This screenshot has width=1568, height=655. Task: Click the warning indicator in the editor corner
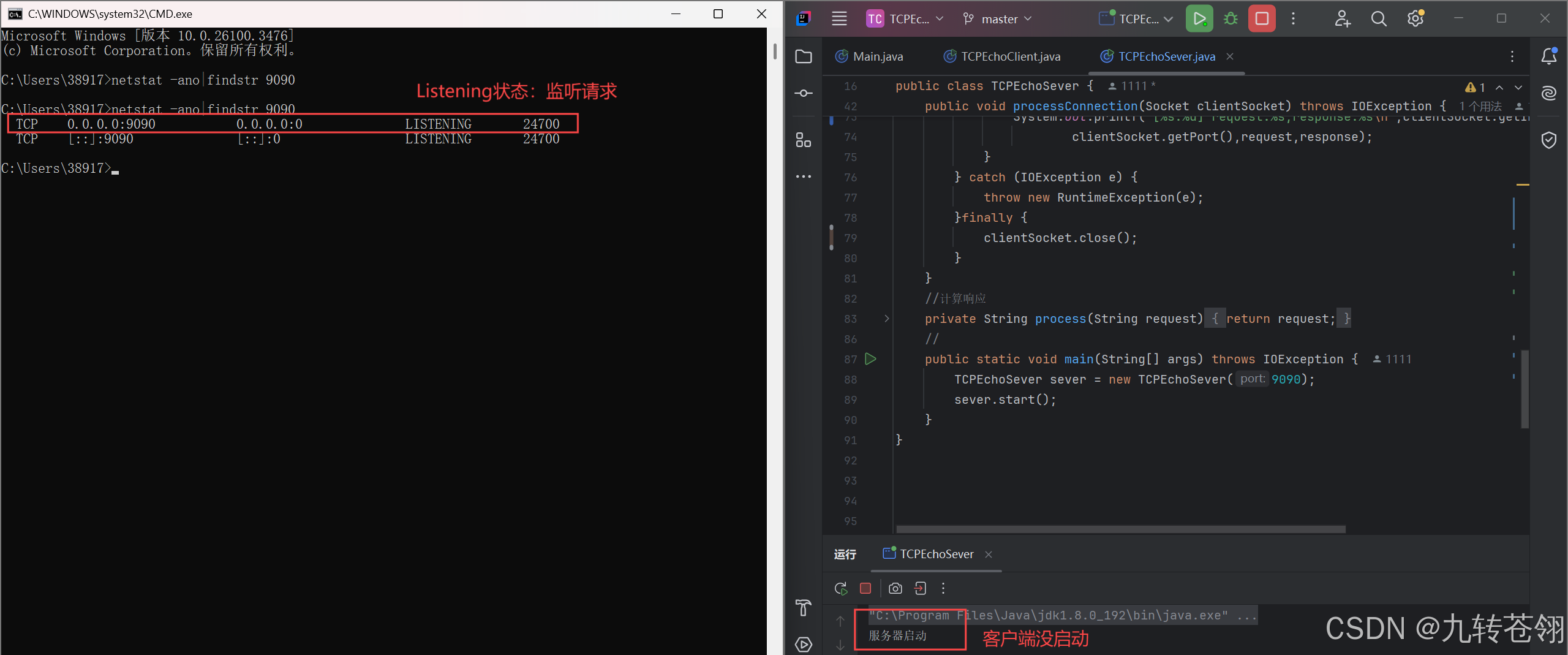point(1475,87)
